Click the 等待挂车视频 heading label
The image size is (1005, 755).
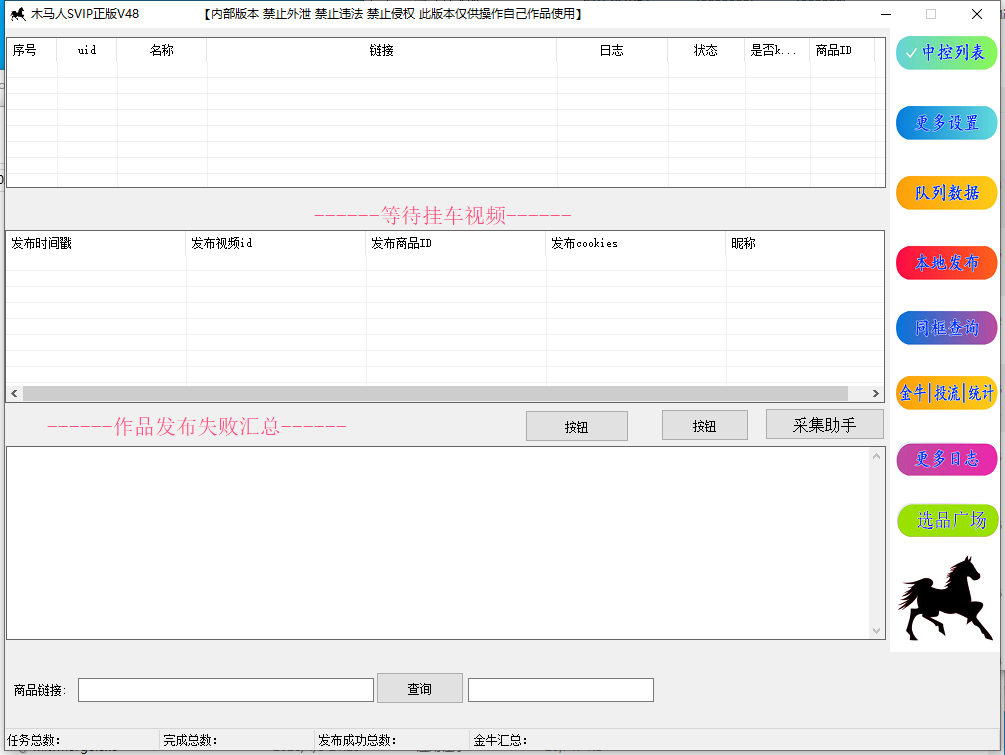click(442, 215)
